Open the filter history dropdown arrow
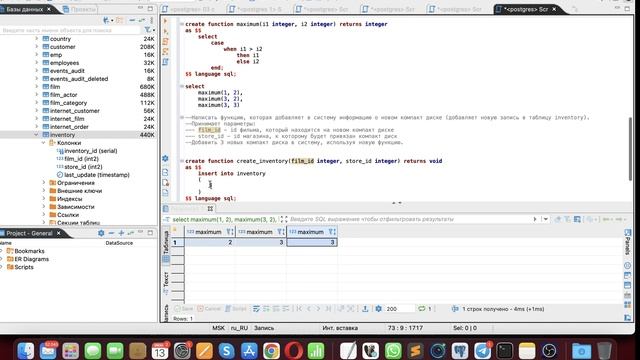Screen dimensions: 640x360 click(545, 219)
